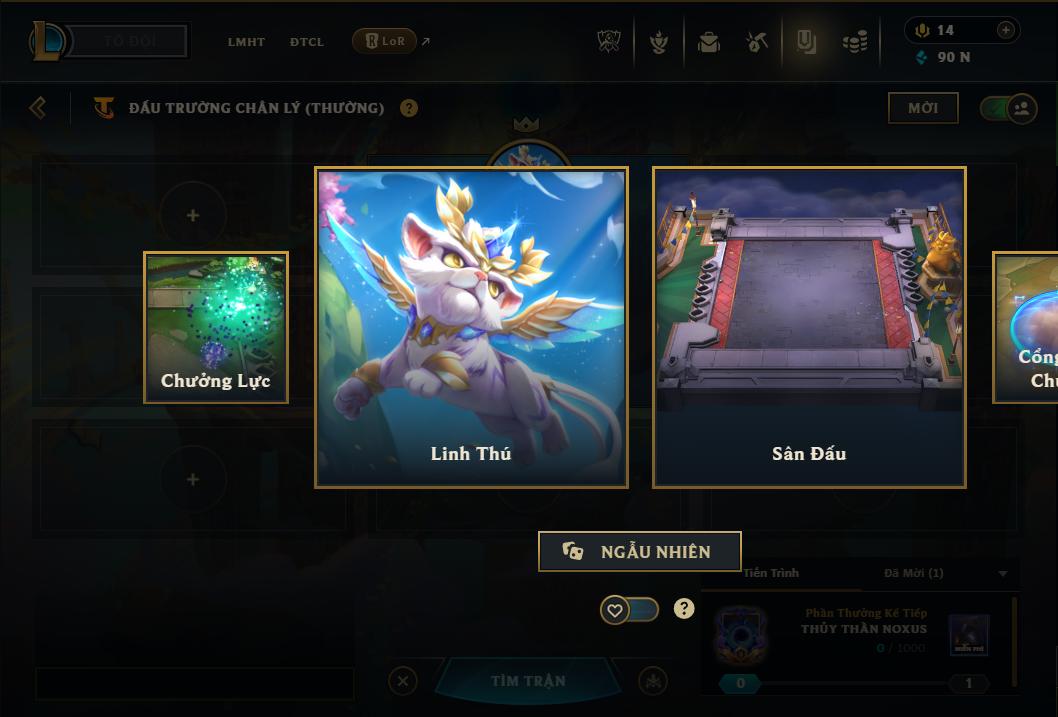Image resolution: width=1058 pixels, height=717 pixels.
Task: Toggle the favorites-only heart switch
Action: click(x=629, y=610)
